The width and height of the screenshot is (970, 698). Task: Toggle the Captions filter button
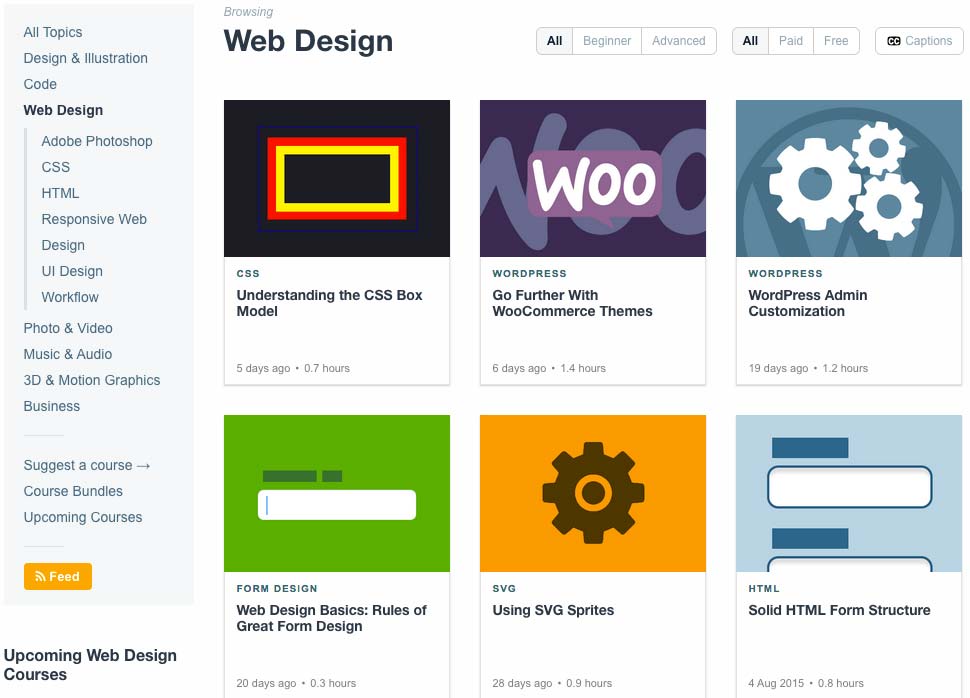click(x=919, y=41)
